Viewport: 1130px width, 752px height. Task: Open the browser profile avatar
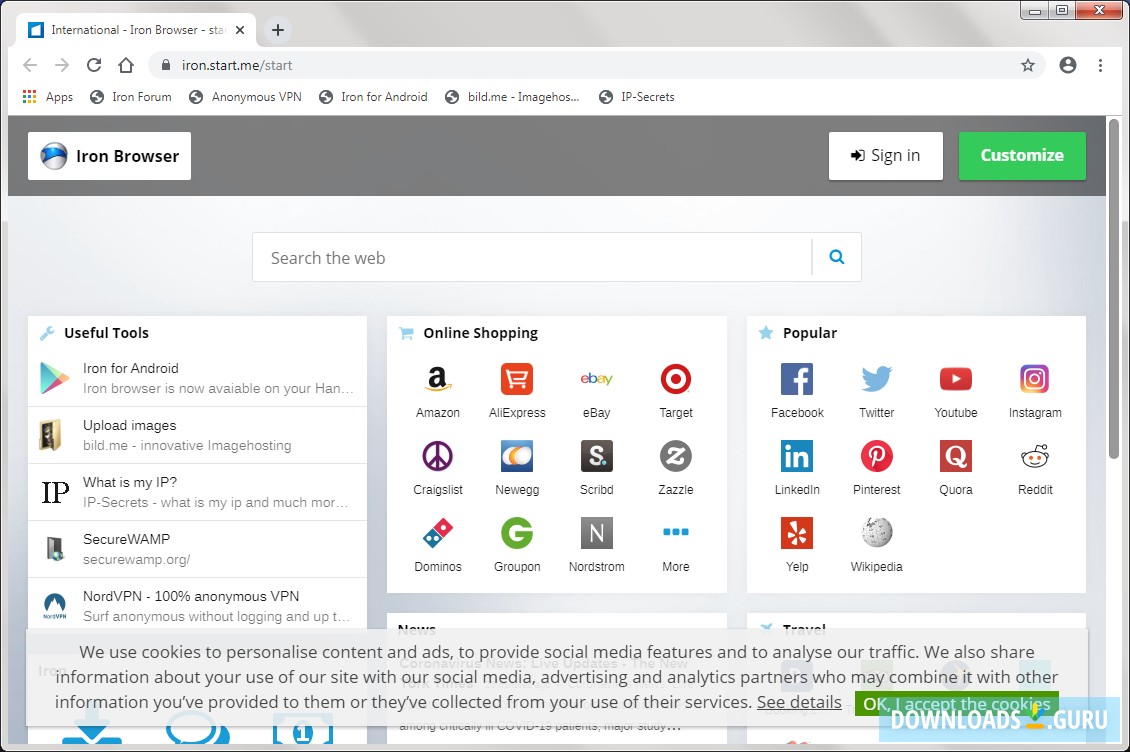(1067, 66)
